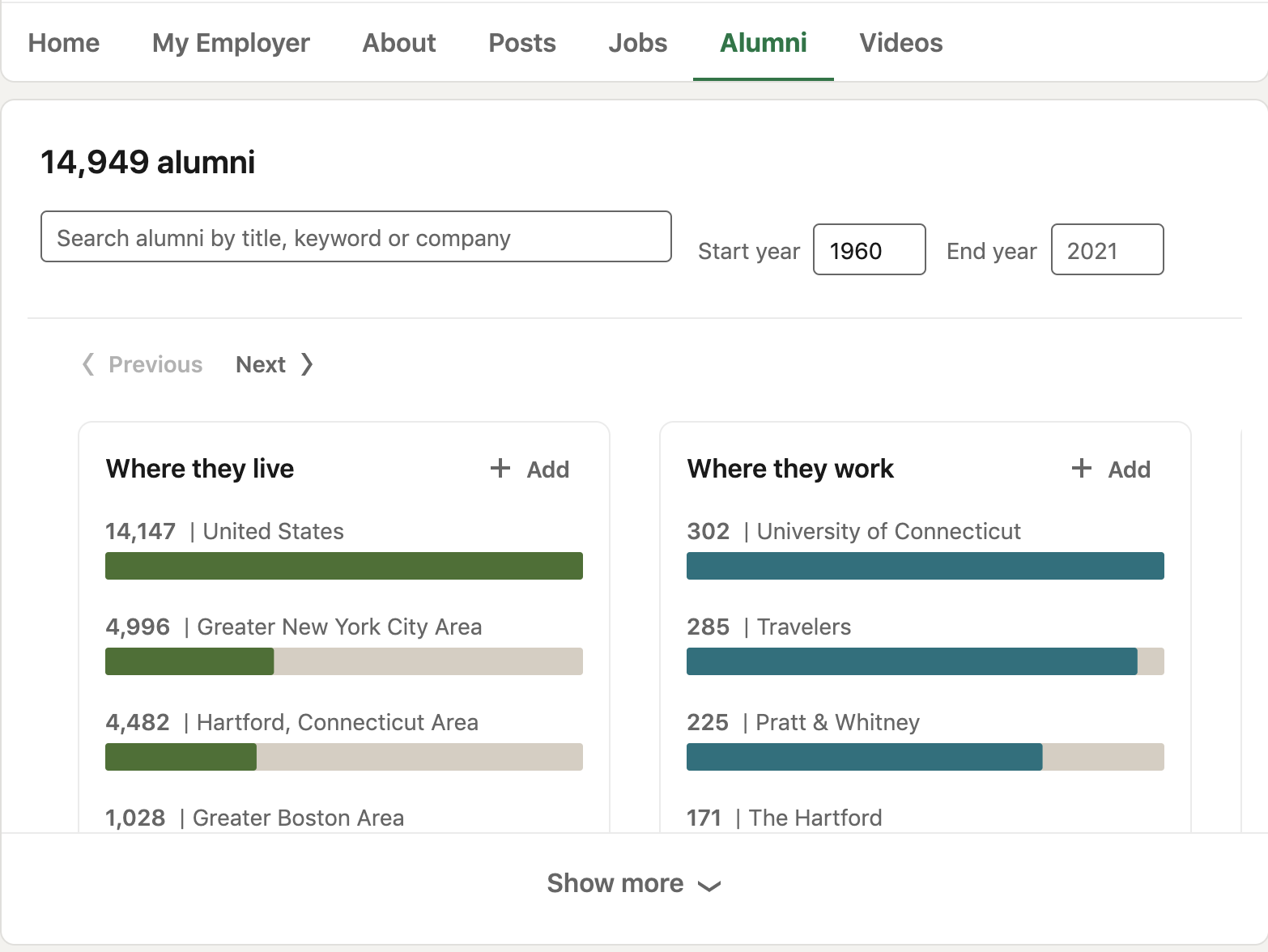Click the Next chevron arrow
Image resolution: width=1268 pixels, height=952 pixels.
pyautogui.click(x=307, y=364)
